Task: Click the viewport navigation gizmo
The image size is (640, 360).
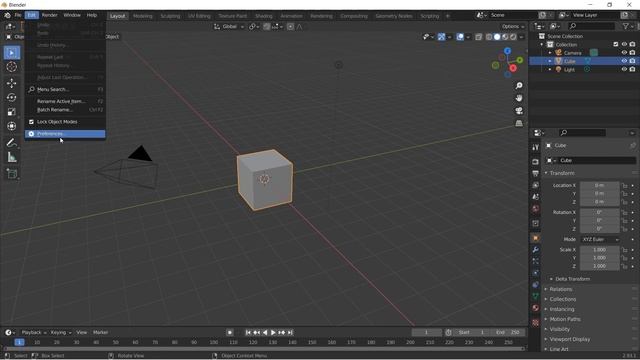Action: [x=507, y=63]
